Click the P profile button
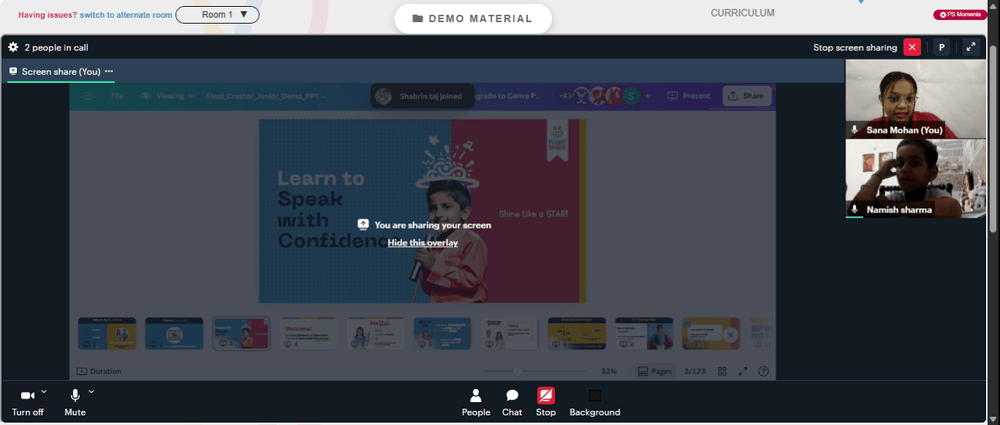 (x=941, y=47)
